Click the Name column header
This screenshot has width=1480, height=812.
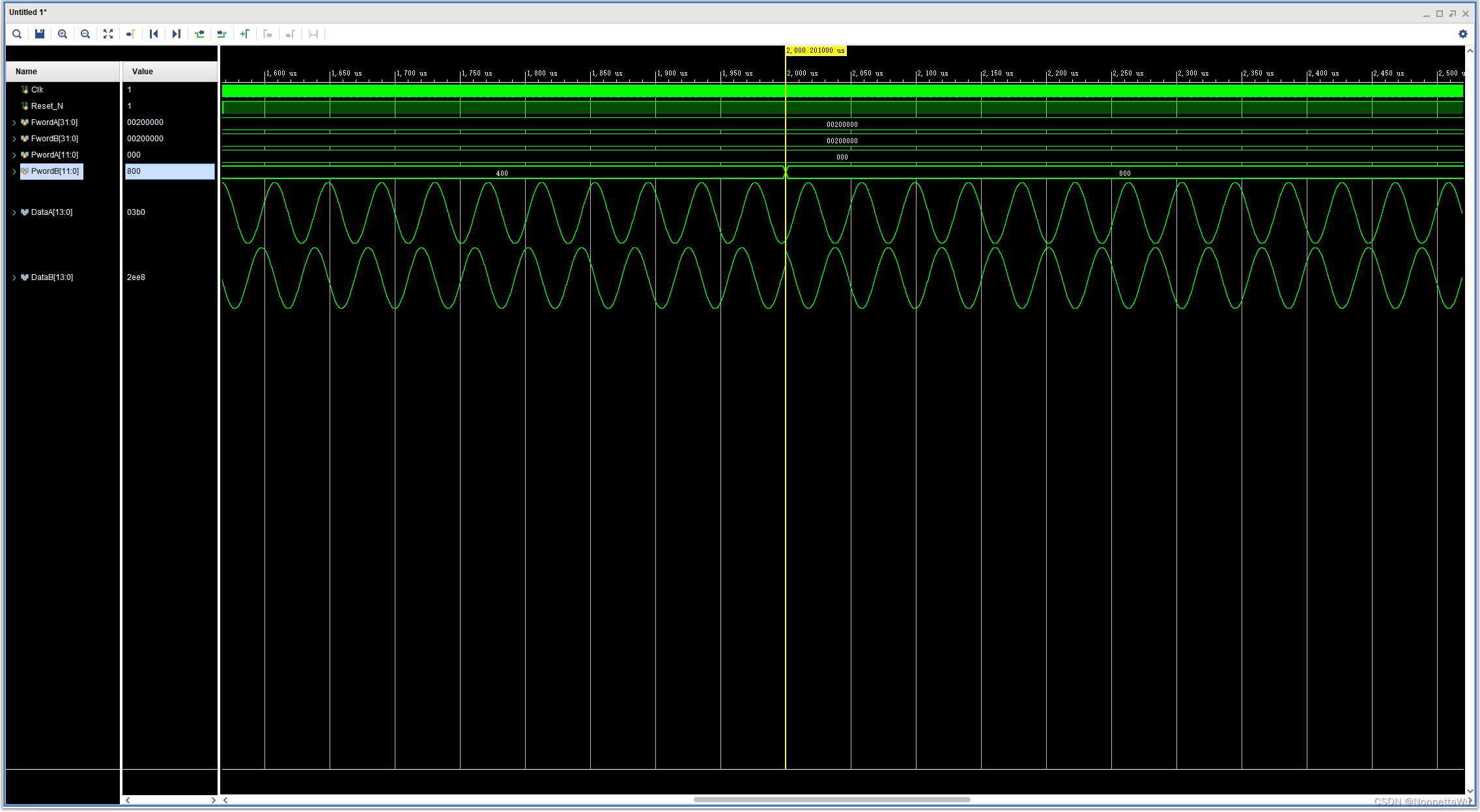pos(26,72)
